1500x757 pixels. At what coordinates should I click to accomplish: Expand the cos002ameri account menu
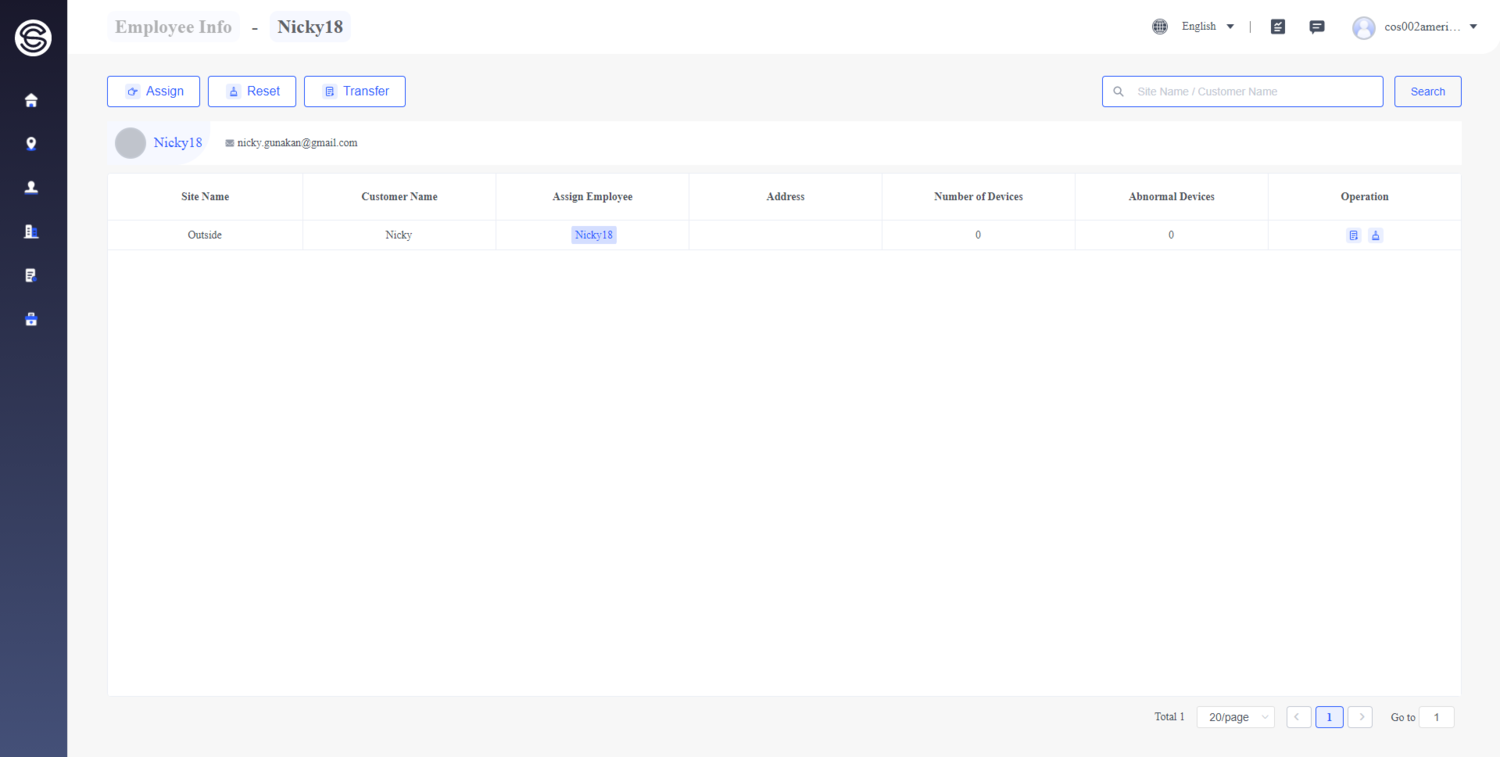point(1415,27)
